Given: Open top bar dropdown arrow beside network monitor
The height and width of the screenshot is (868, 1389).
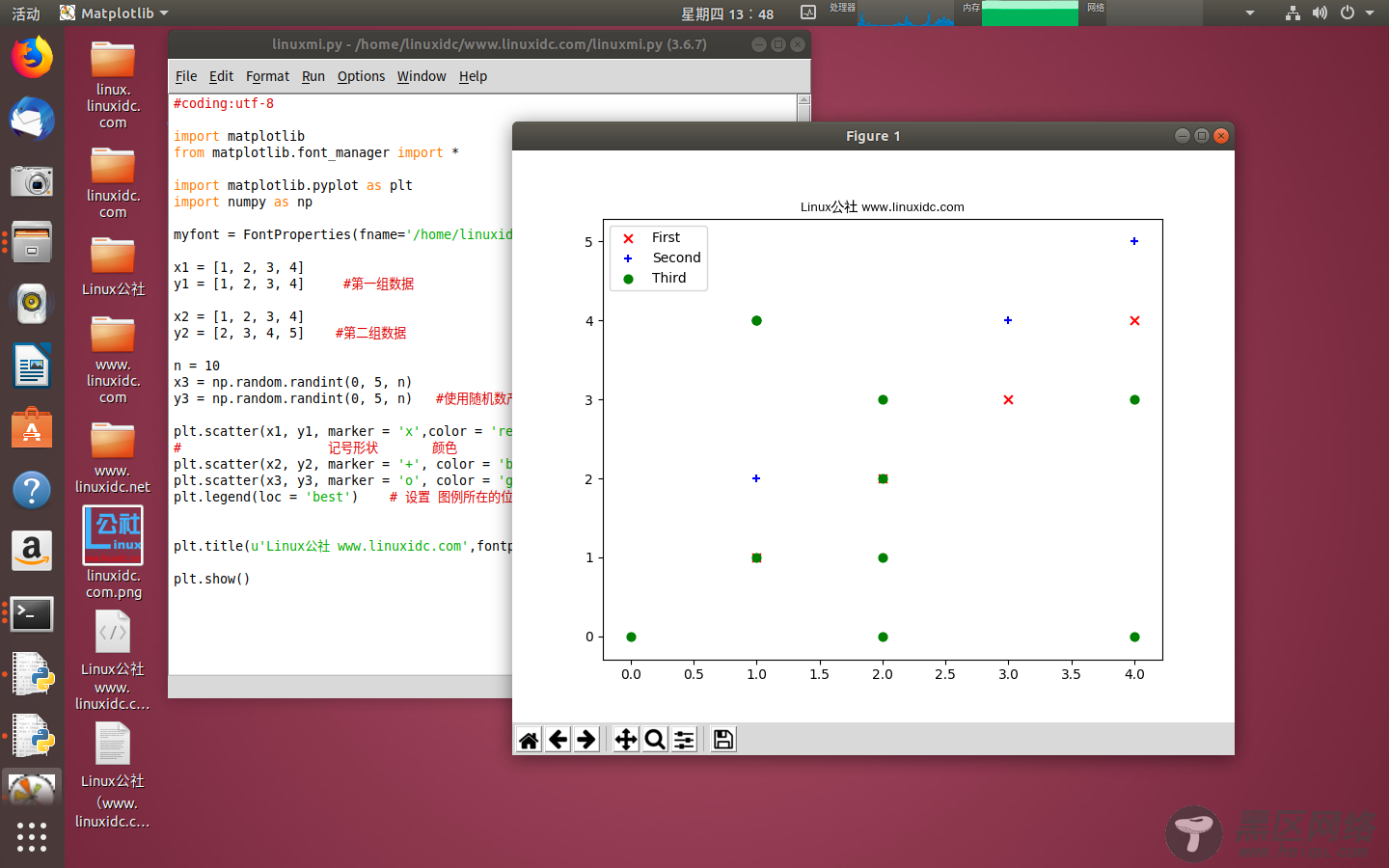Looking at the screenshot, I should [x=1250, y=14].
